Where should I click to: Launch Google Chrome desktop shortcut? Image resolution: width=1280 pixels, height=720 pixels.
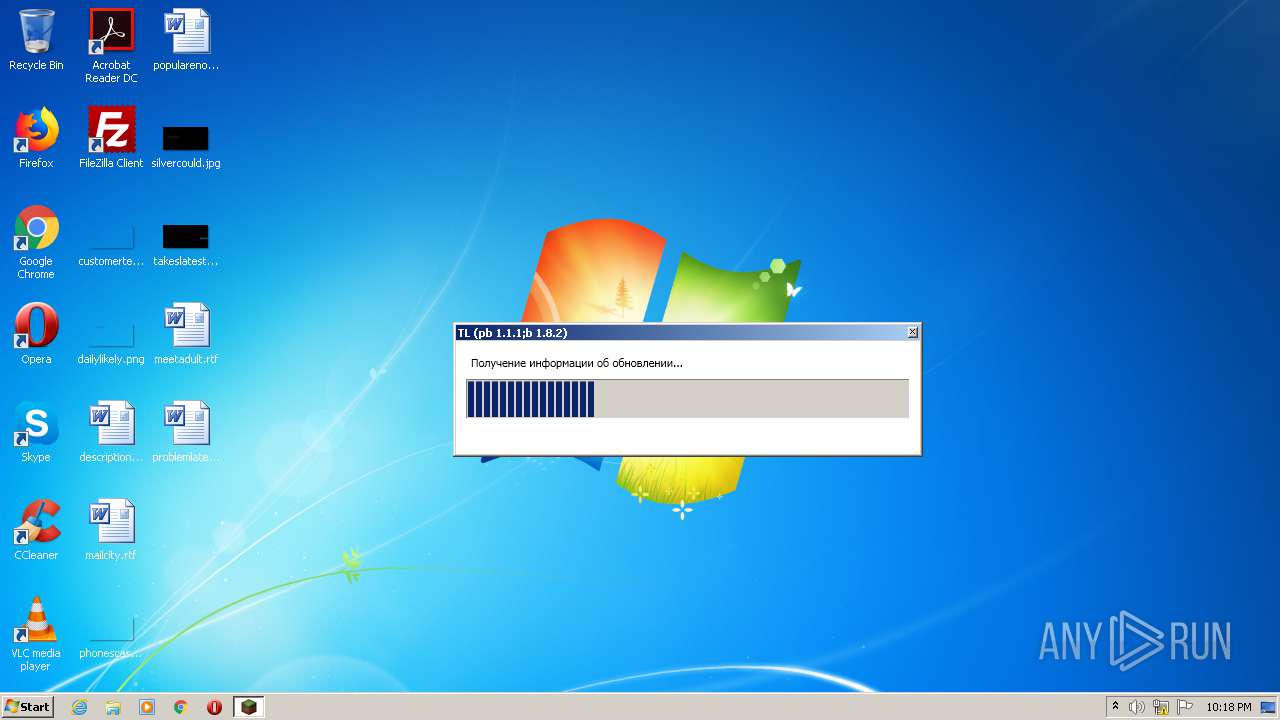[x=36, y=242]
